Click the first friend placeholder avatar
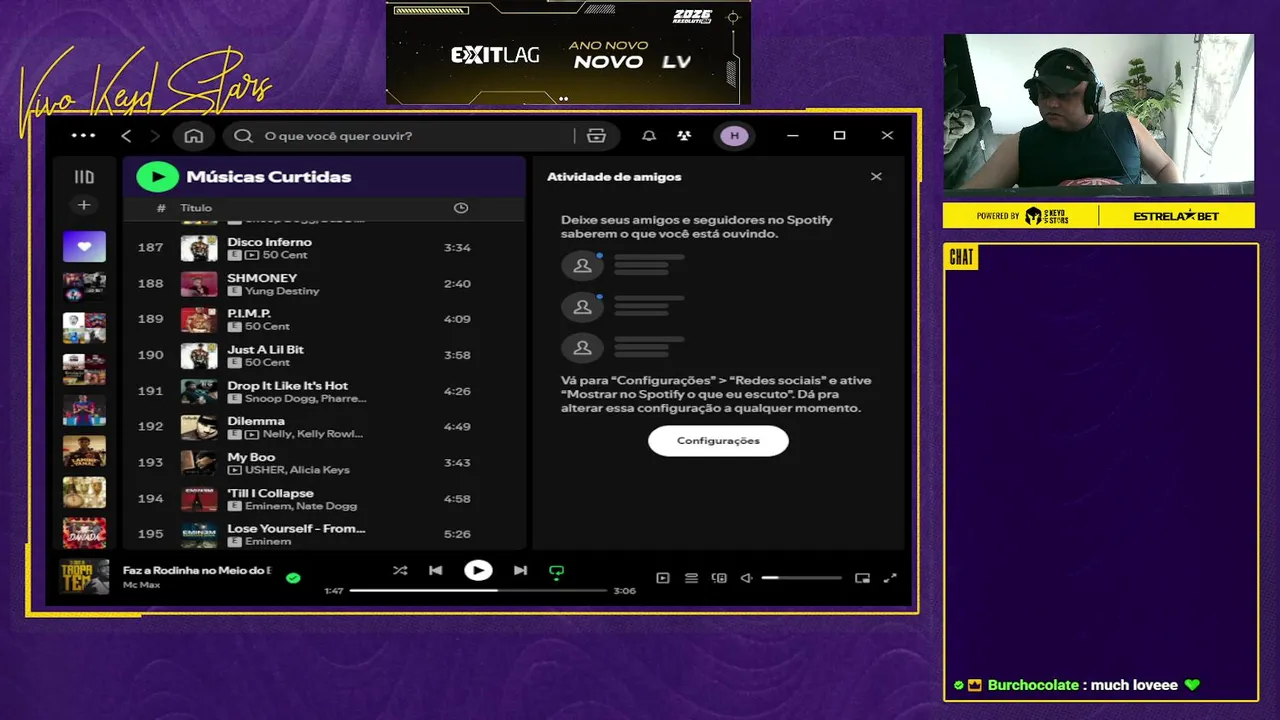1280x720 pixels. (x=582, y=266)
